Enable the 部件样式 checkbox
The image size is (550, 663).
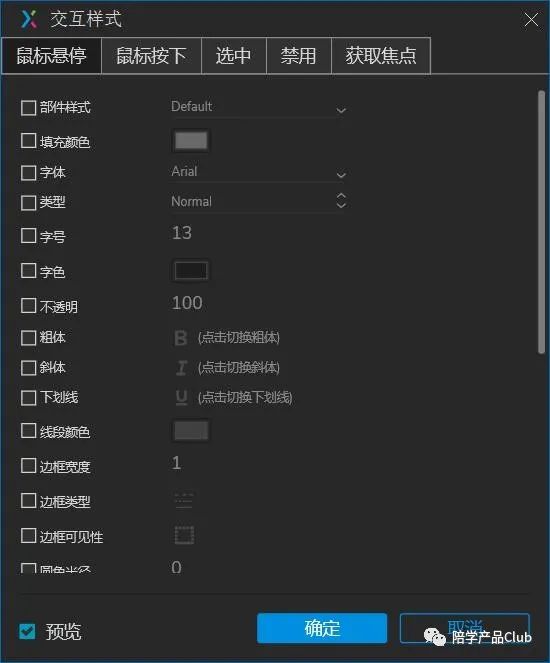coord(28,108)
